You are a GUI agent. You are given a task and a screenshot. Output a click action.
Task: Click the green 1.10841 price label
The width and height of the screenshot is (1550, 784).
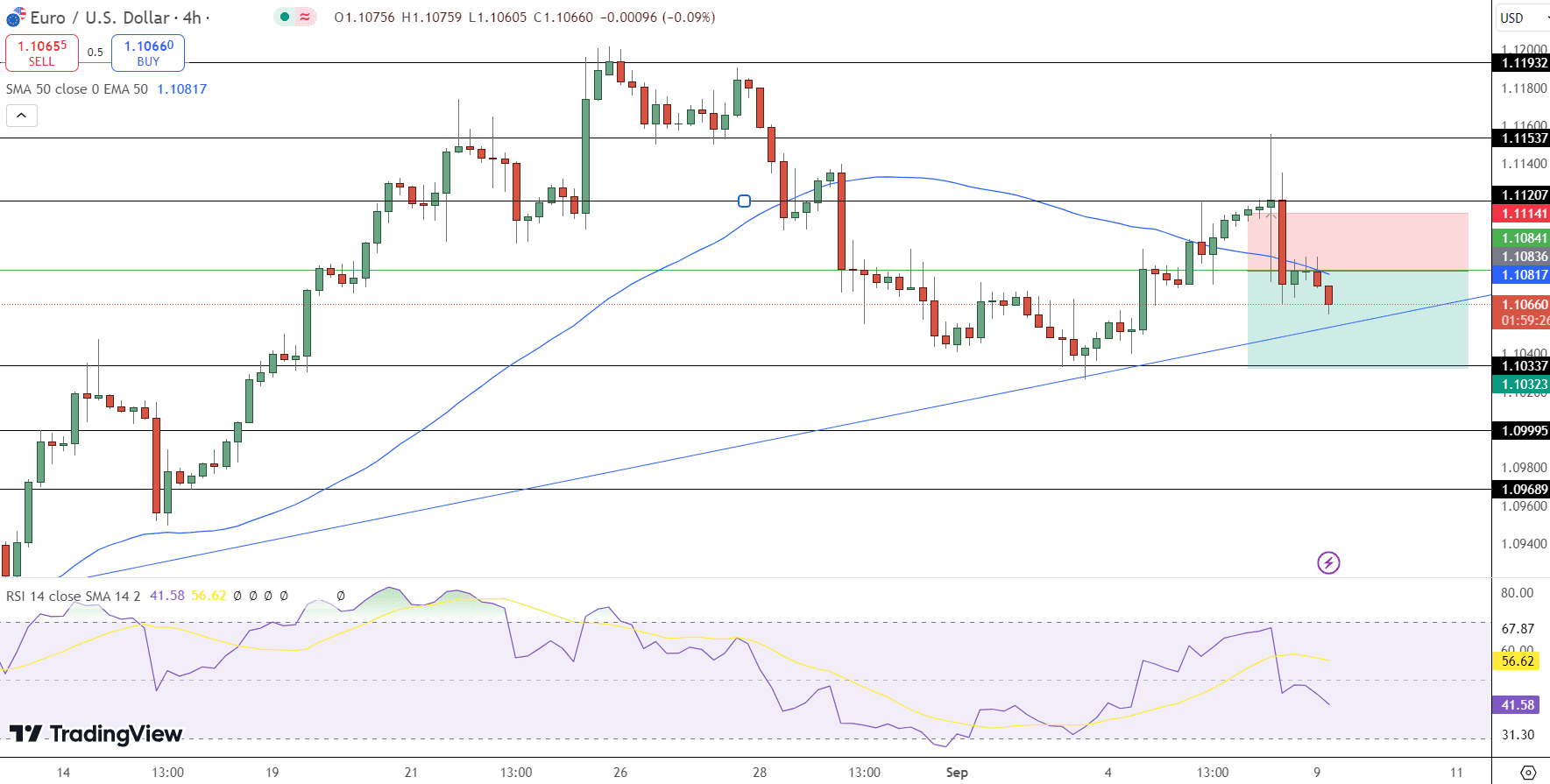[1521, 238]
